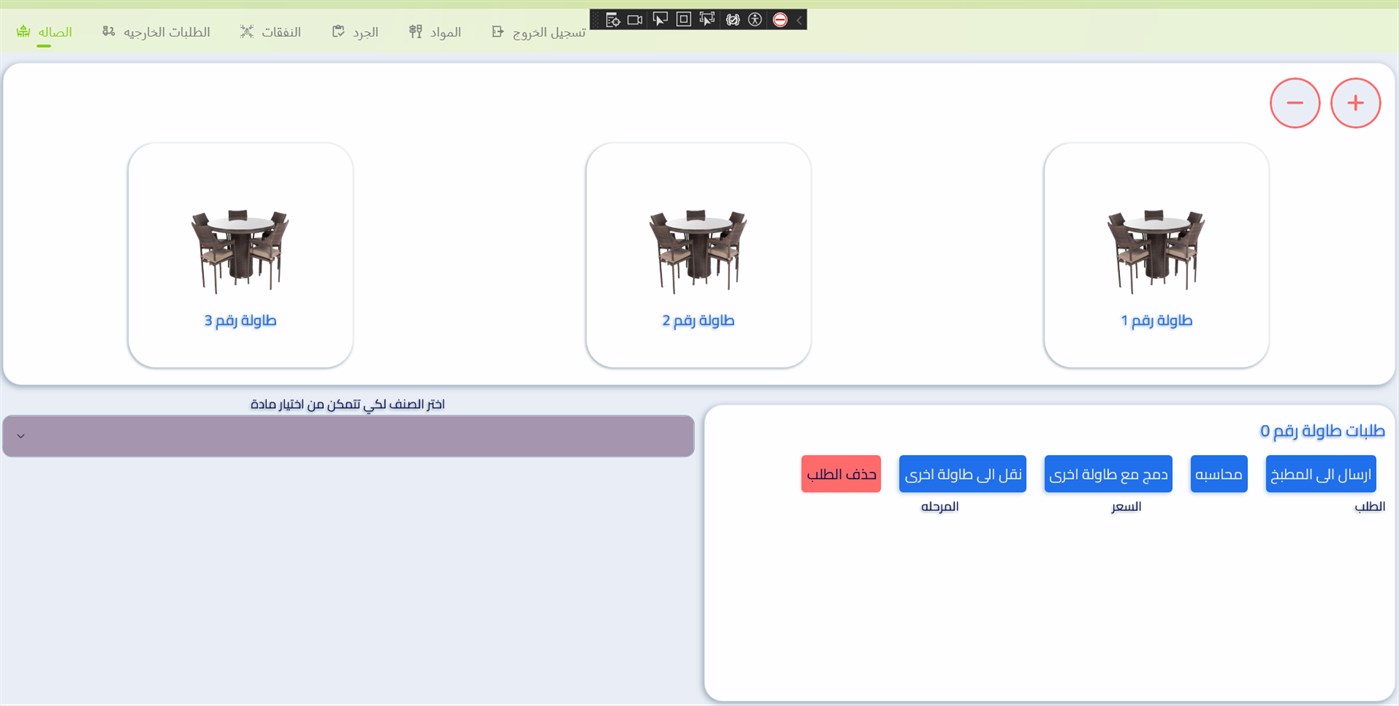Click تسجيل الخروج to log out
Viewport: 1399px width, 706px height.
point(538,32)
